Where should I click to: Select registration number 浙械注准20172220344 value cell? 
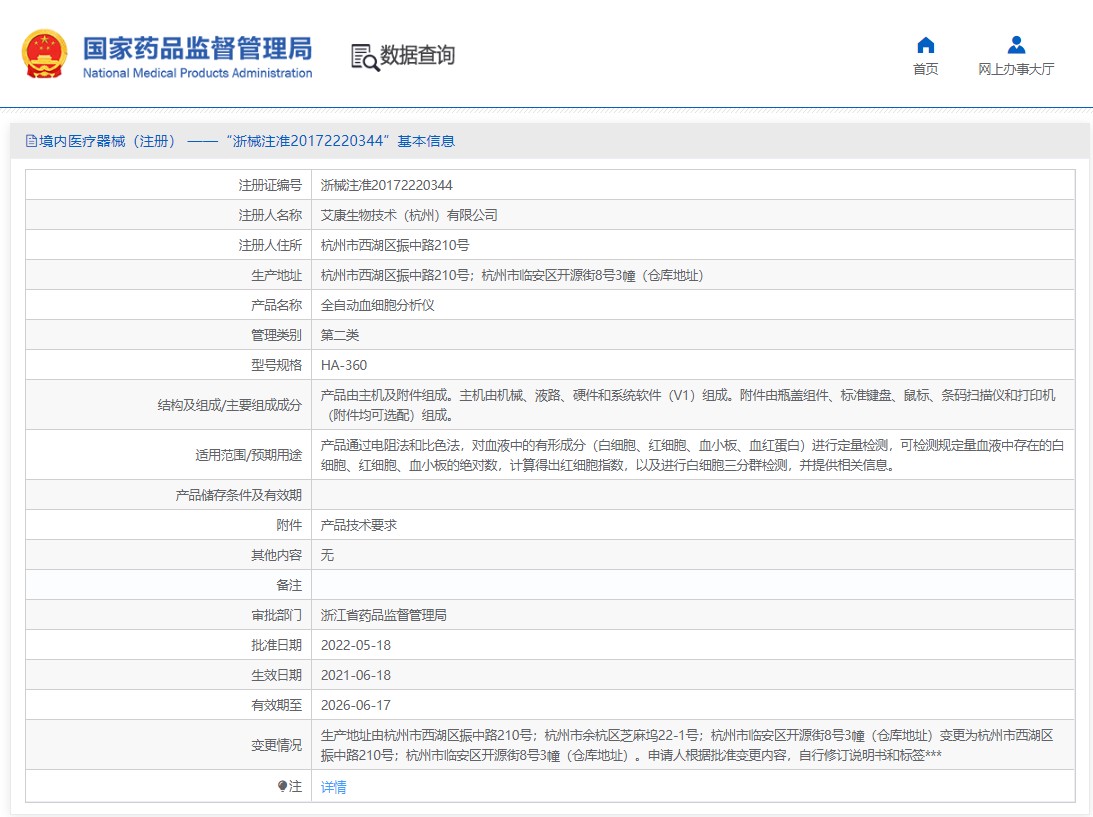(386, 185)
